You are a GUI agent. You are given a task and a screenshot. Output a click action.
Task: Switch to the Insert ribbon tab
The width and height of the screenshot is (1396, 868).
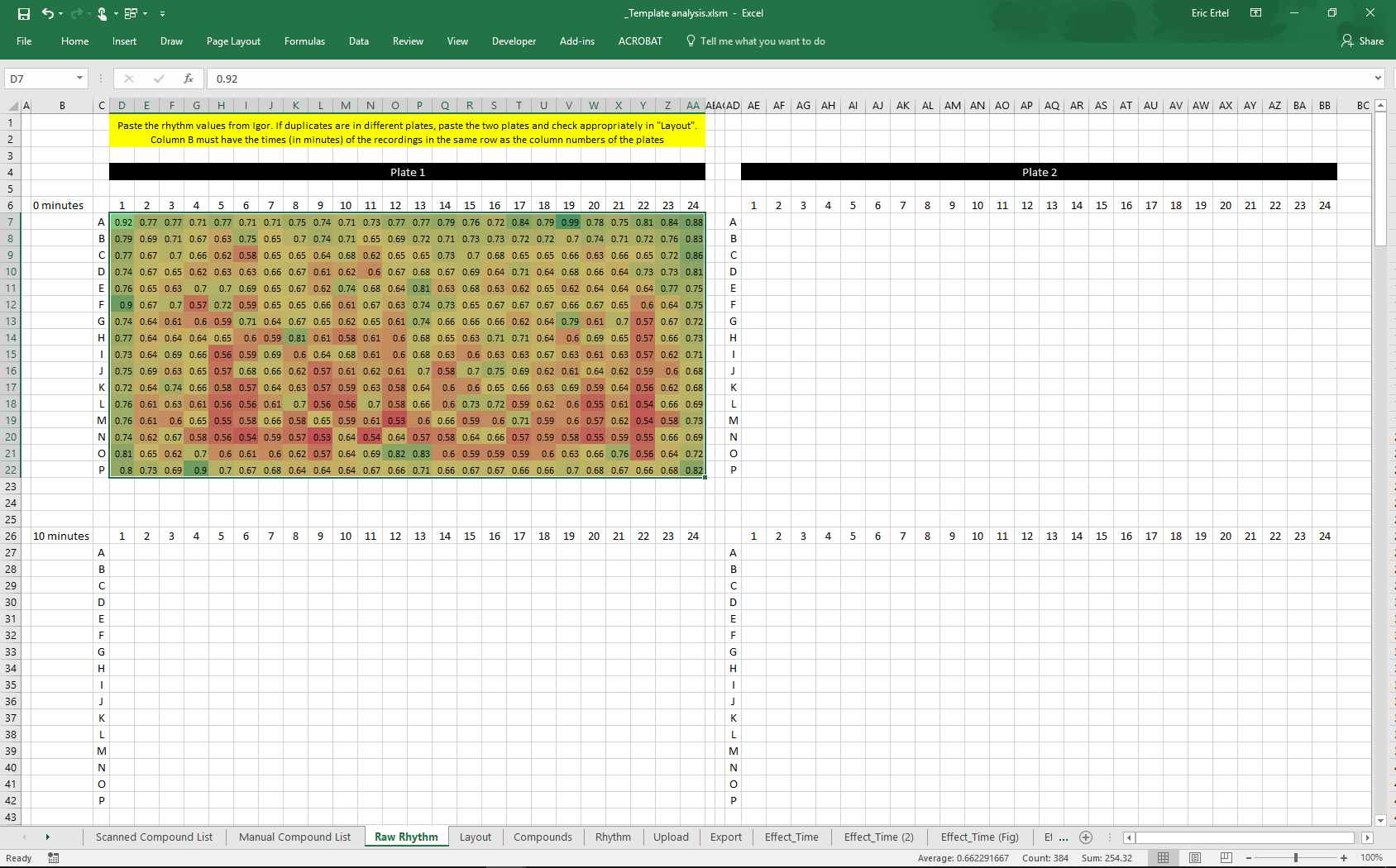[124, 41]
